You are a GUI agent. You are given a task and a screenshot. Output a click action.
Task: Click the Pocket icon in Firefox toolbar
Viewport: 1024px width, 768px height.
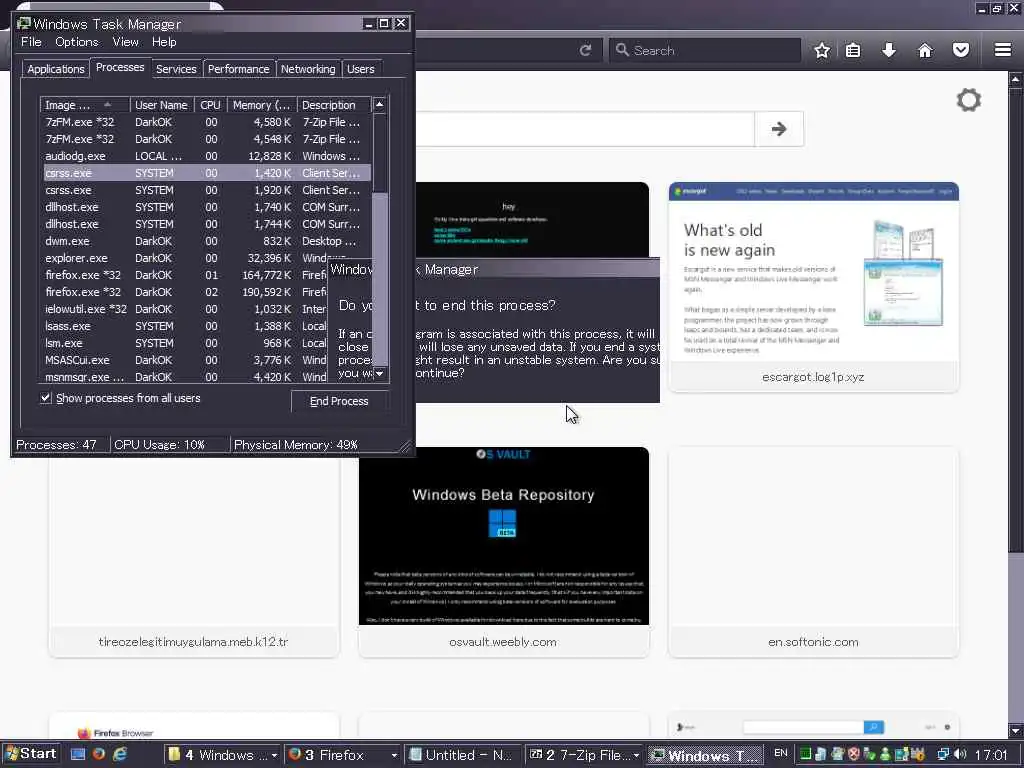pos(961,50)
